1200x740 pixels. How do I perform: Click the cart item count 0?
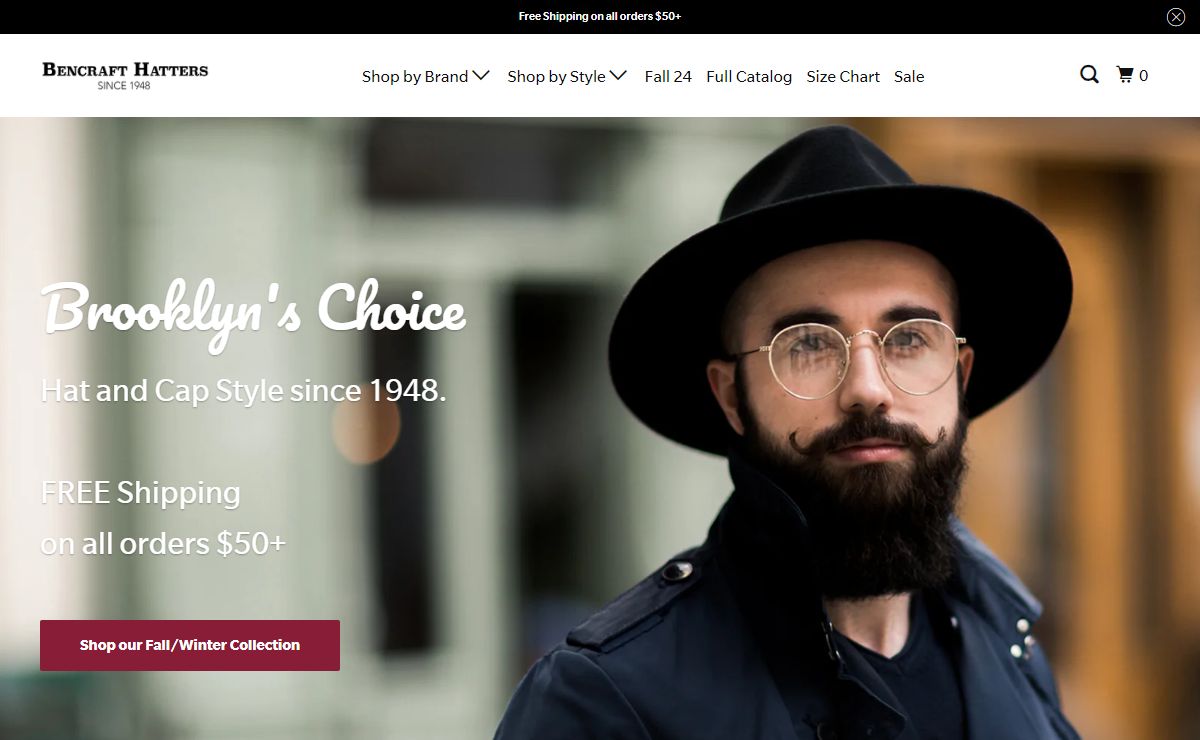(x=1143, y=76)
